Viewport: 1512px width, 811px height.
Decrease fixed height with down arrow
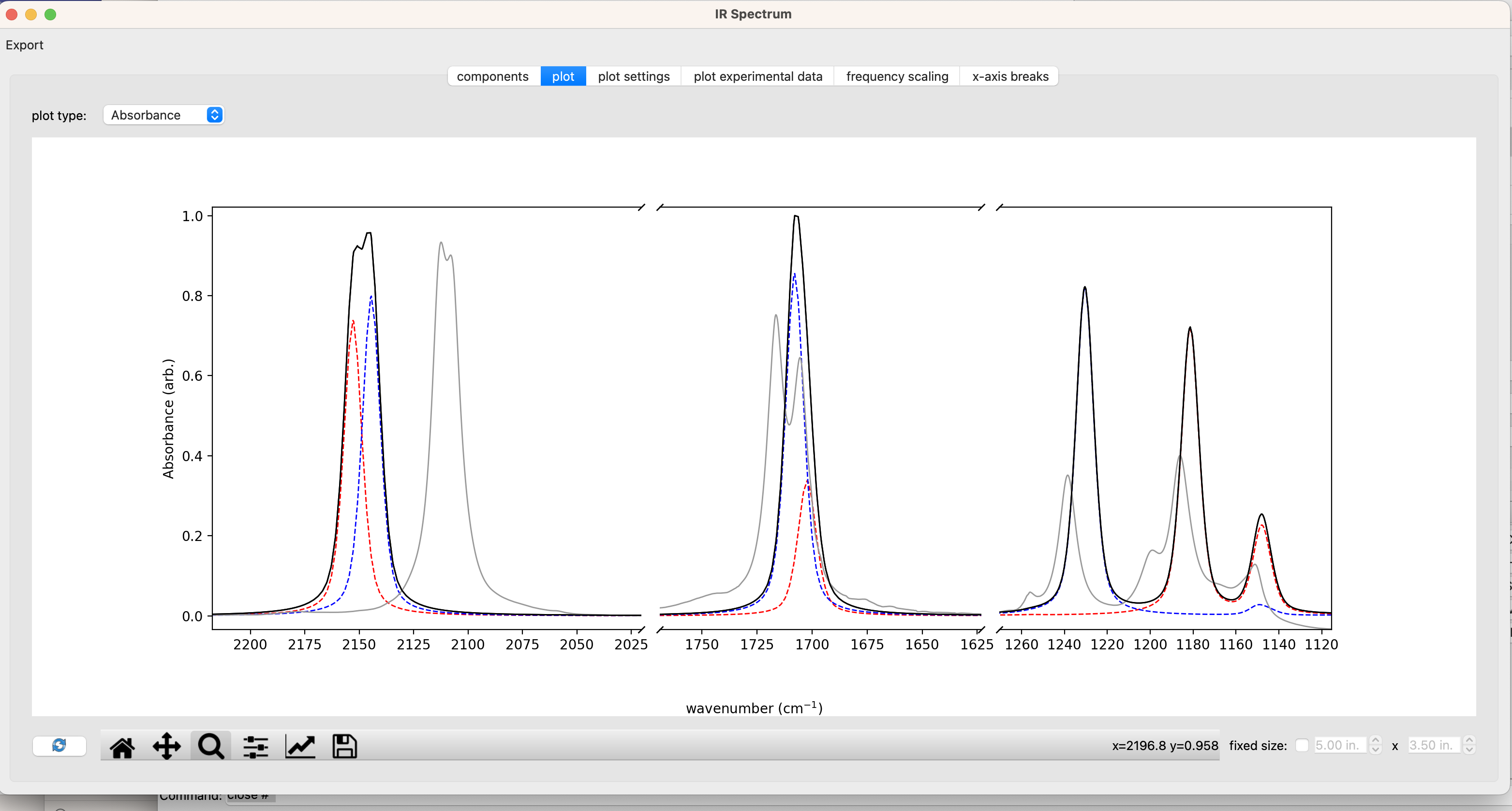(x=1469, y=750)
